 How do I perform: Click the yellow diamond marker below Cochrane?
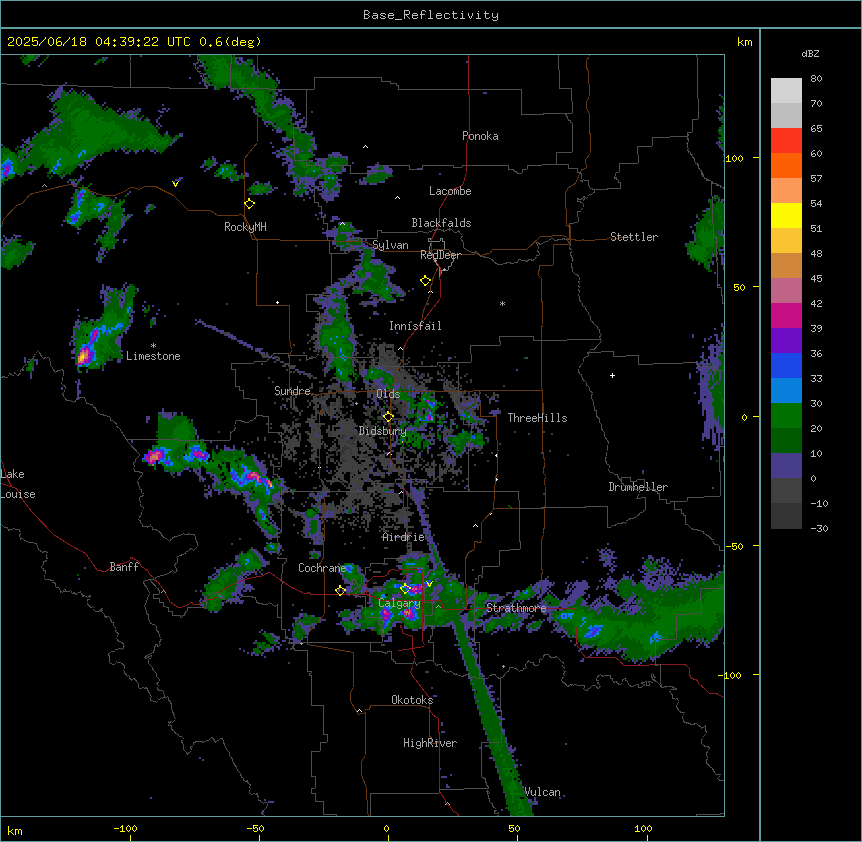[340, 590]
